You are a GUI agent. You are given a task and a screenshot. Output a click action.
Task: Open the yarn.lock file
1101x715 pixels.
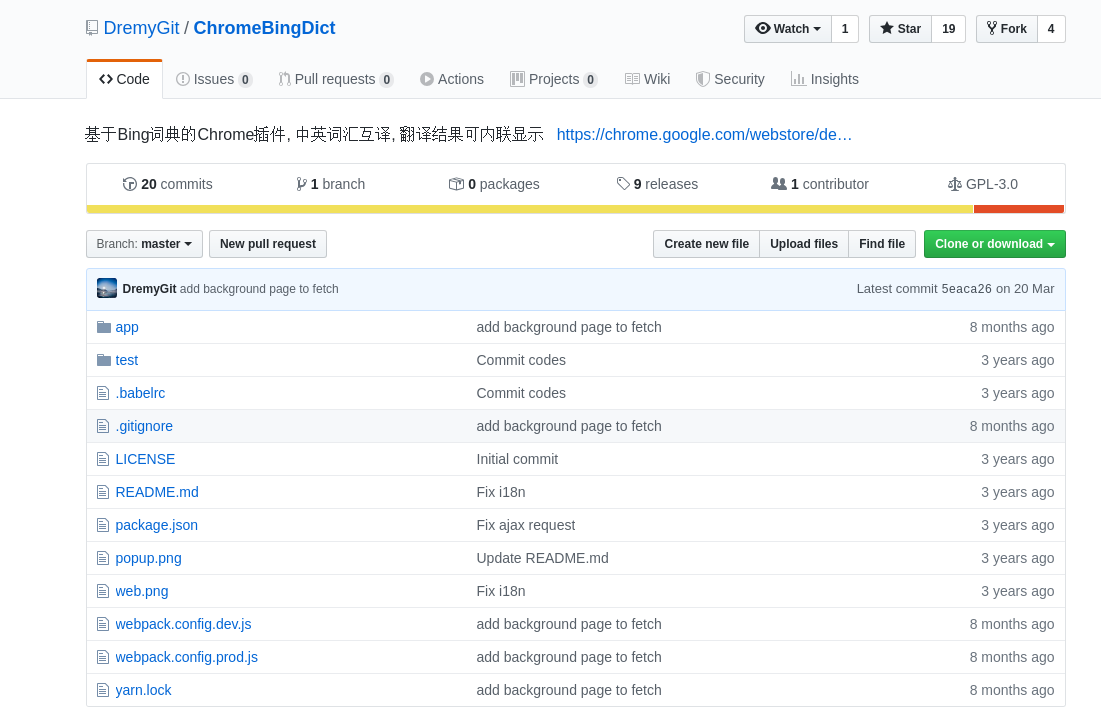point(143,690)
